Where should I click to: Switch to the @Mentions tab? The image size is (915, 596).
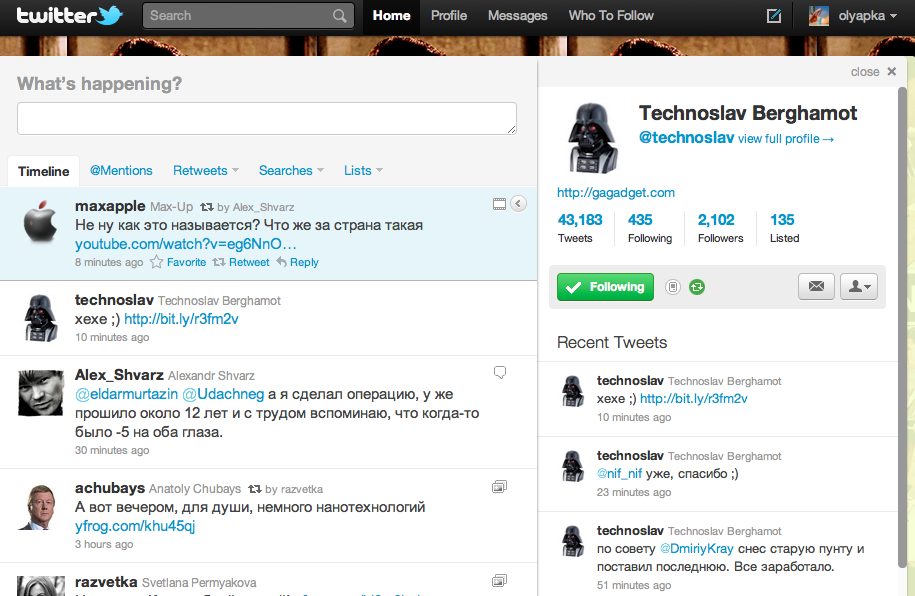click(x=121, y=170)
